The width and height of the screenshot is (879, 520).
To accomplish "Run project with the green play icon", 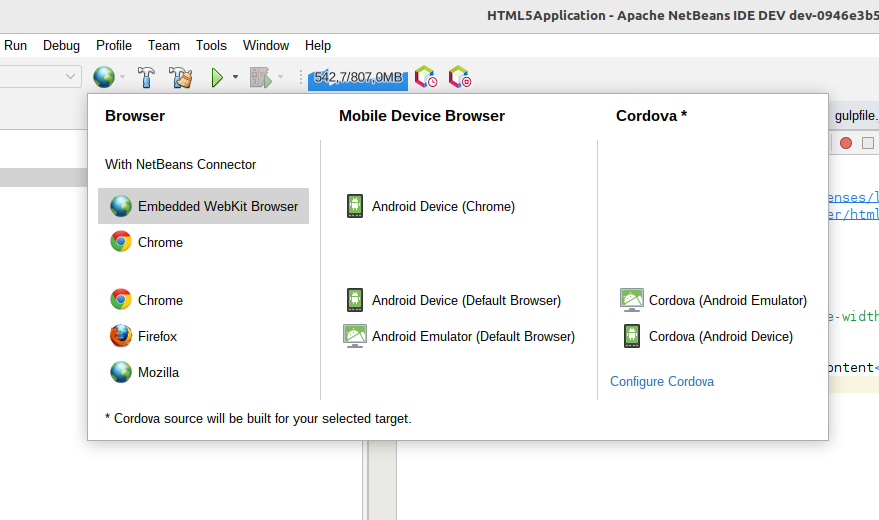I will coord(217,77).
